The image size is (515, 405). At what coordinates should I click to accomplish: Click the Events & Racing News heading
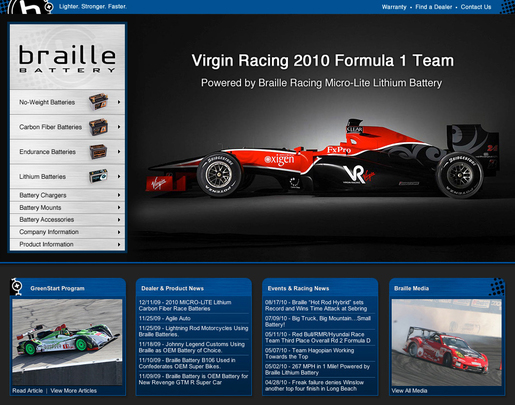coord(298,288)
